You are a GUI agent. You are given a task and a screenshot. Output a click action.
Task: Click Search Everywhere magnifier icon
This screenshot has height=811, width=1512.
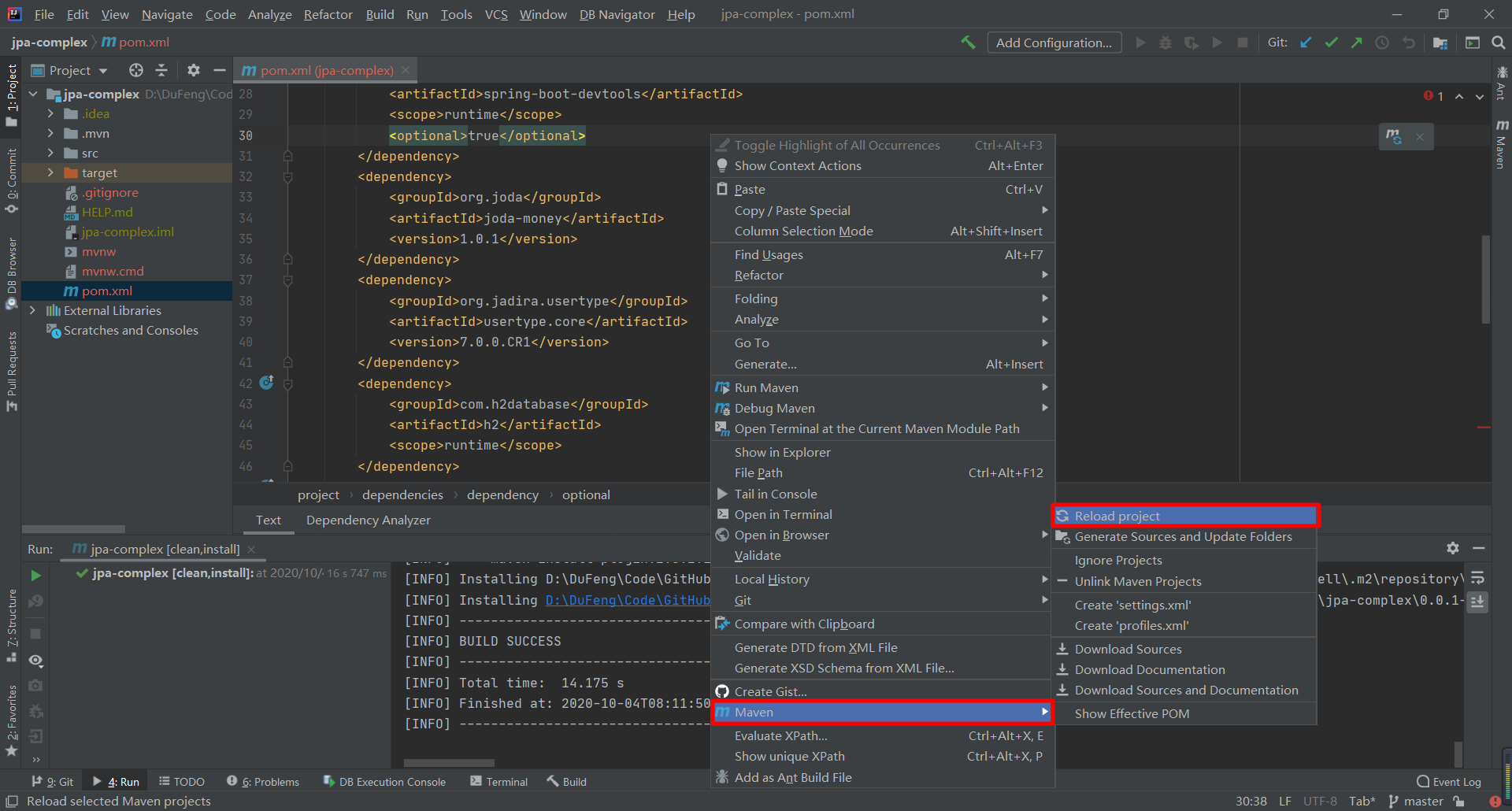click(1499, 43)
